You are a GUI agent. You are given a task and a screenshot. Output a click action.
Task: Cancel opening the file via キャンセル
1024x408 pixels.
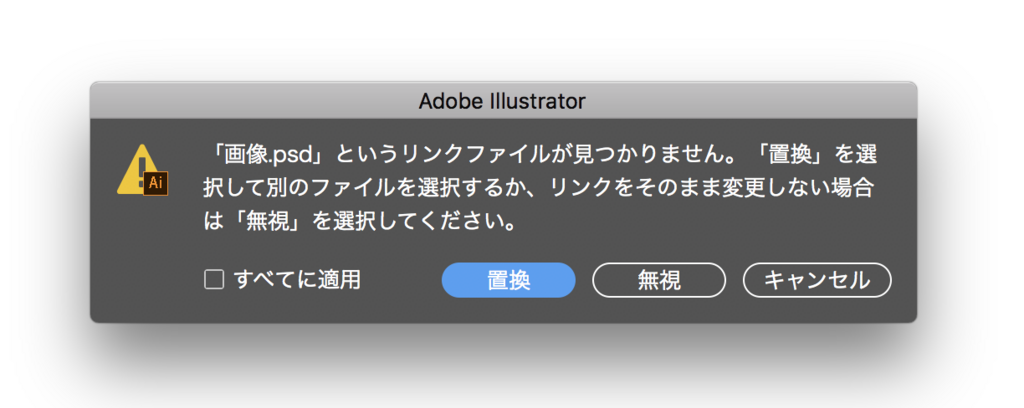(x=817, y=280)
